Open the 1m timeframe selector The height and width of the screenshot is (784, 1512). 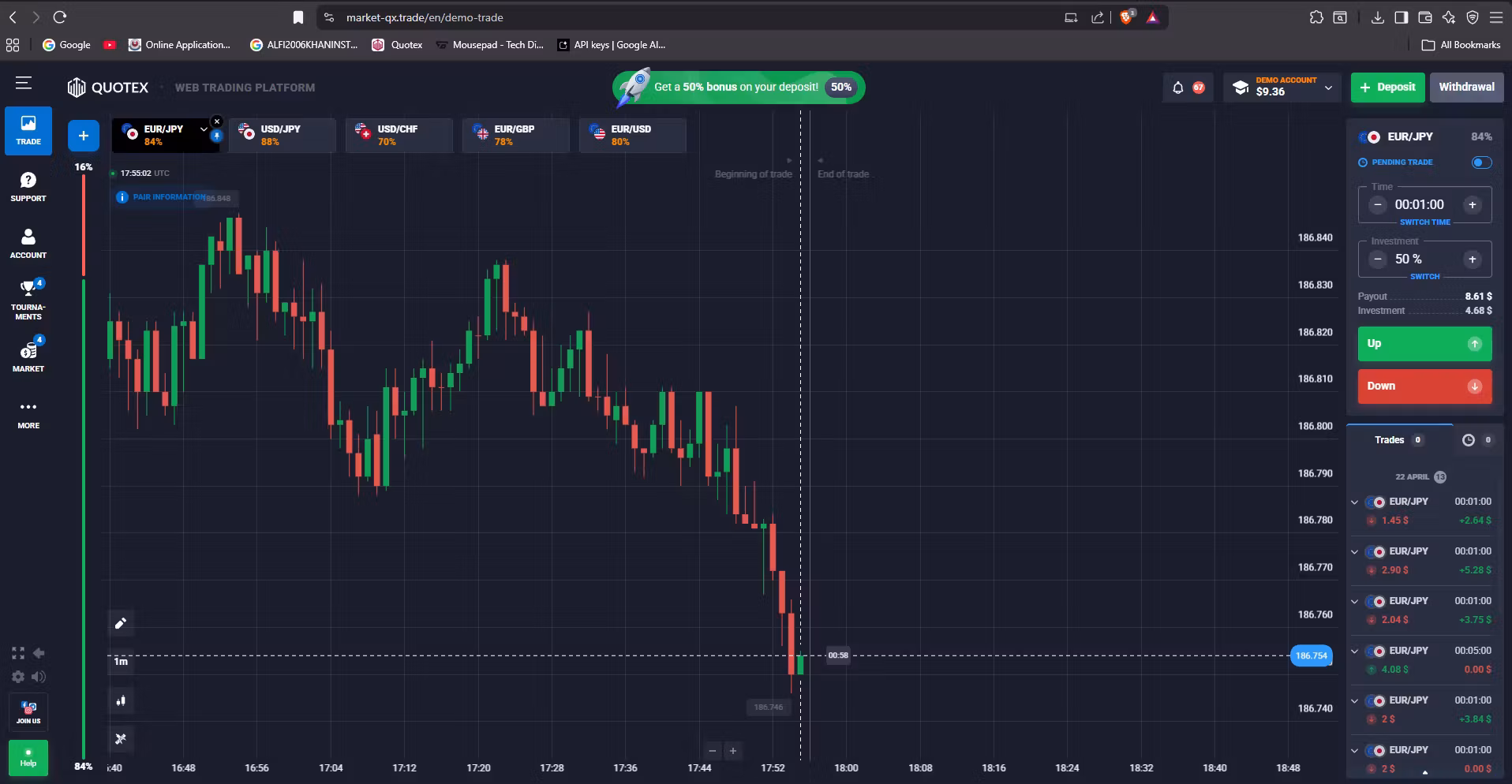coord(121,662)
